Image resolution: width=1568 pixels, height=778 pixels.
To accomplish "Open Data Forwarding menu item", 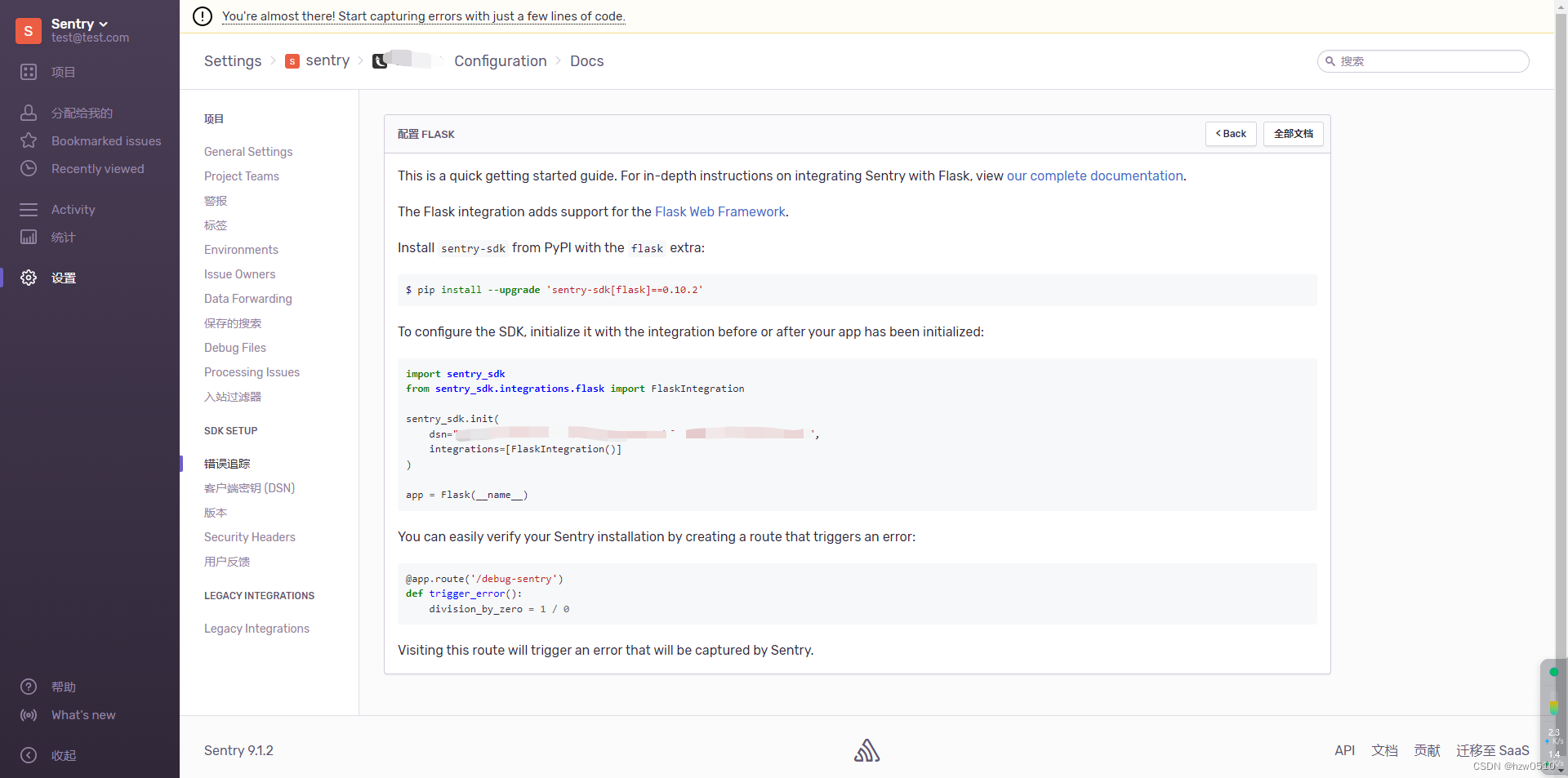I will [248, 299].
